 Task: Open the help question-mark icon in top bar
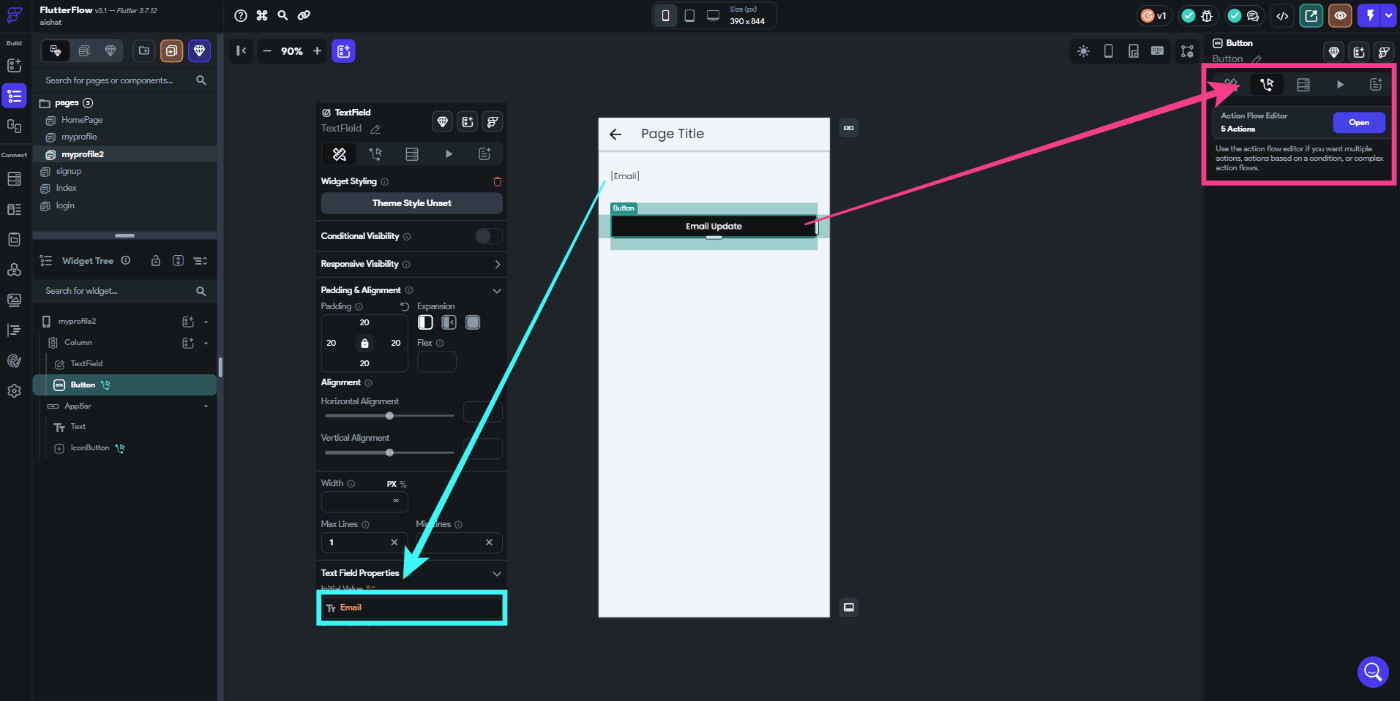tap(240, 15)
